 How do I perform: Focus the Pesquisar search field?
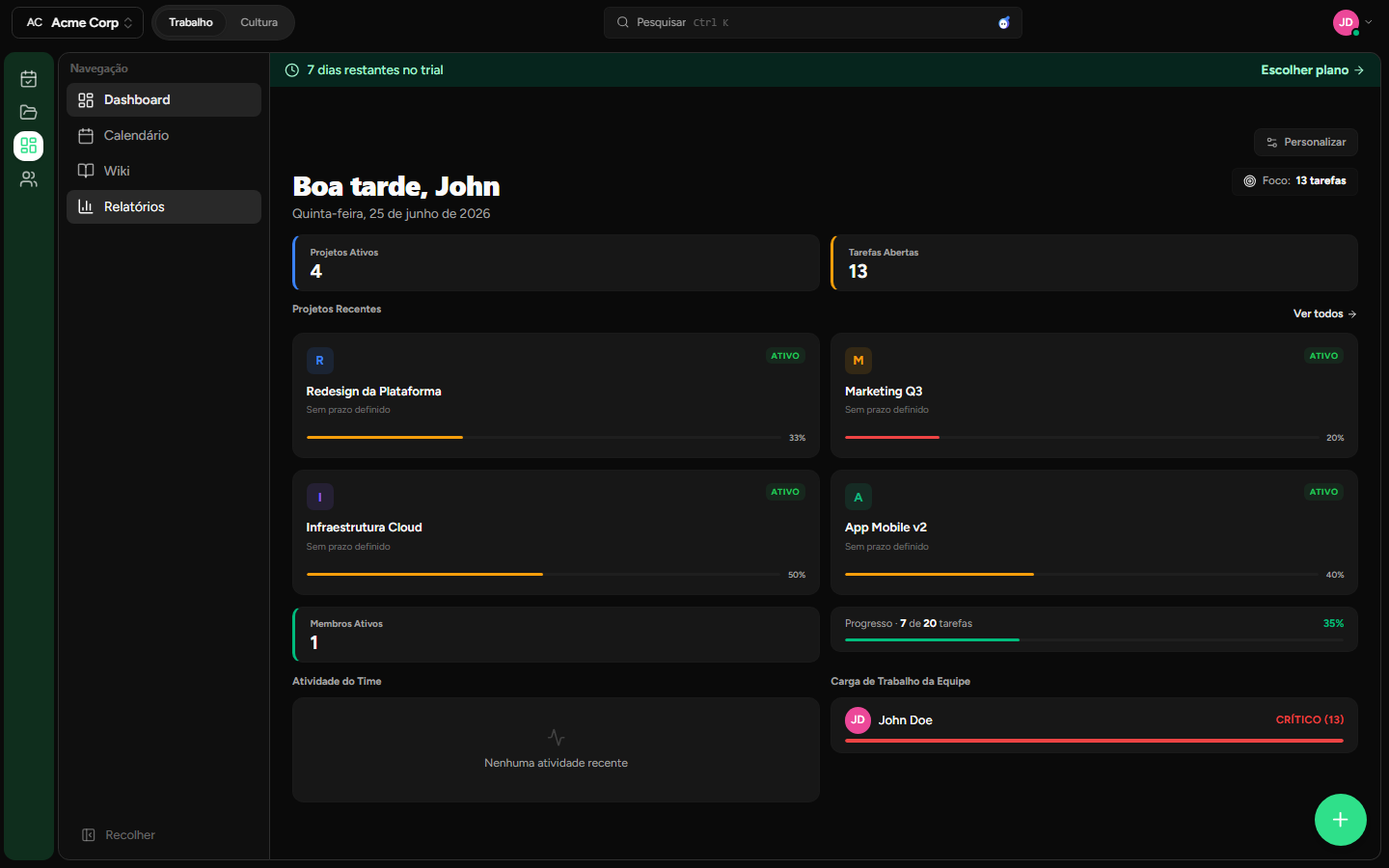pos(813,22)
